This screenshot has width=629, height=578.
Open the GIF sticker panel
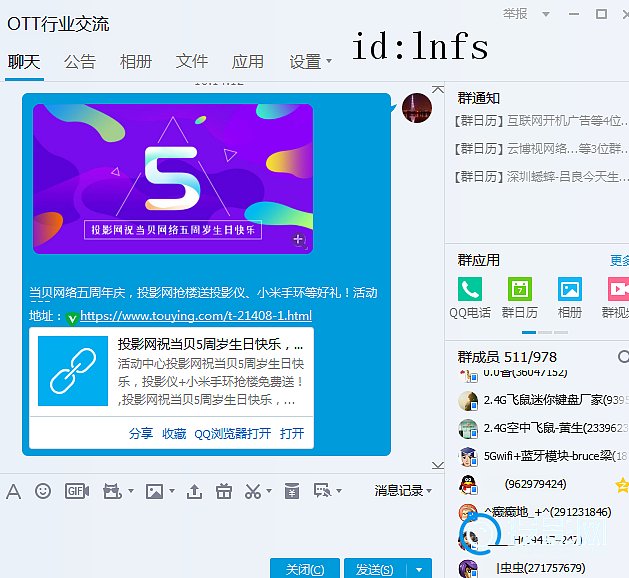coord(77,491)
